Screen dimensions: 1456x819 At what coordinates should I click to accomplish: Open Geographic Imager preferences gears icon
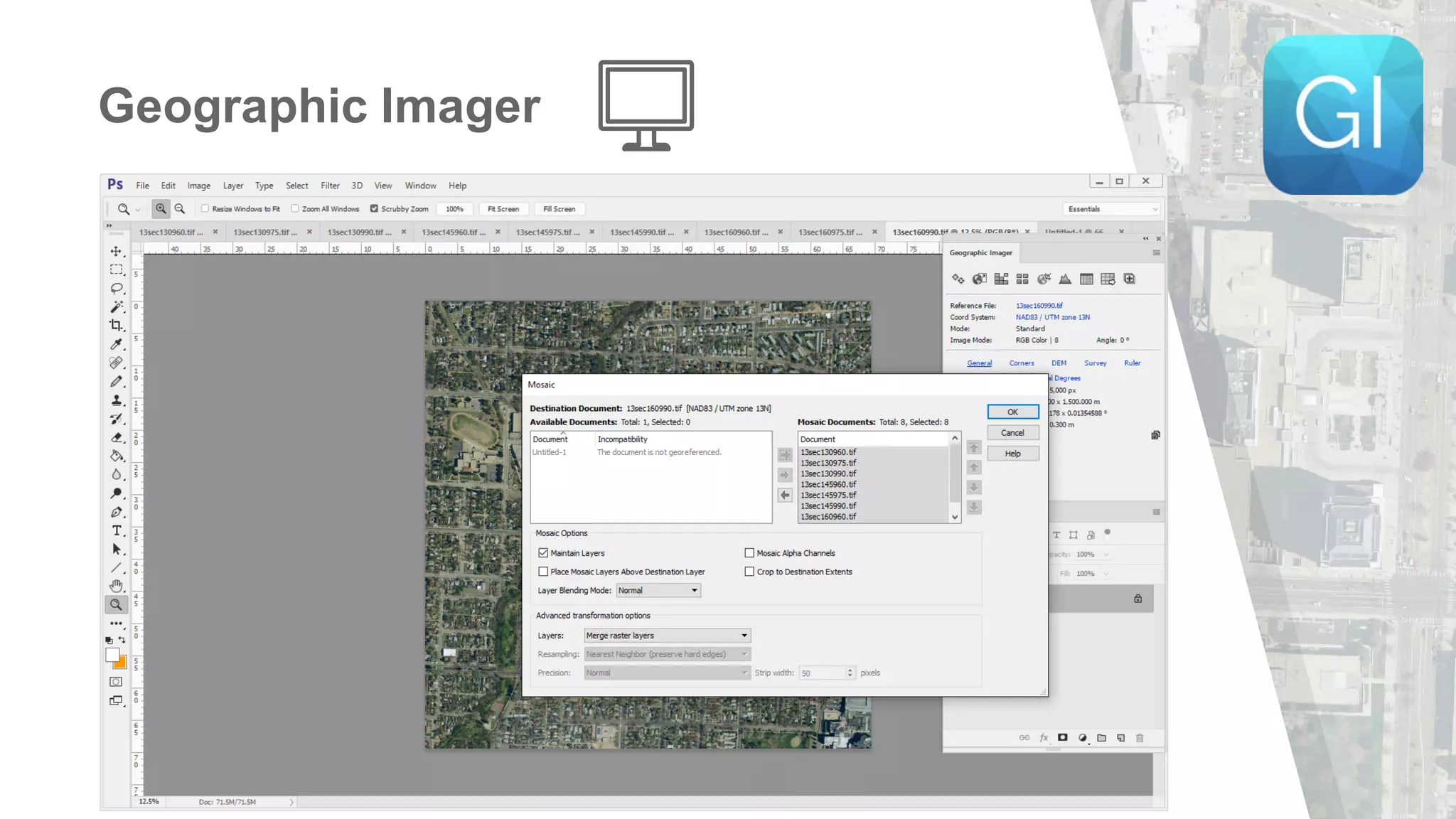[x=958, y=279]
